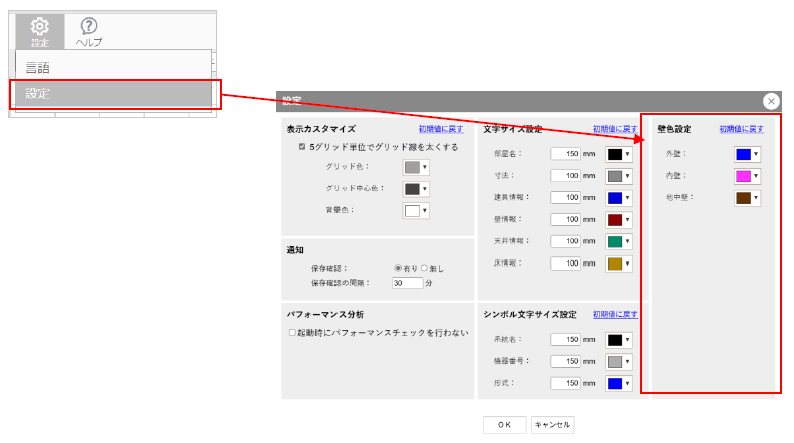Click the 保存確認の間隔 minutes input field
The height and width of the screenshot is (443, 794).
point(406,283)
